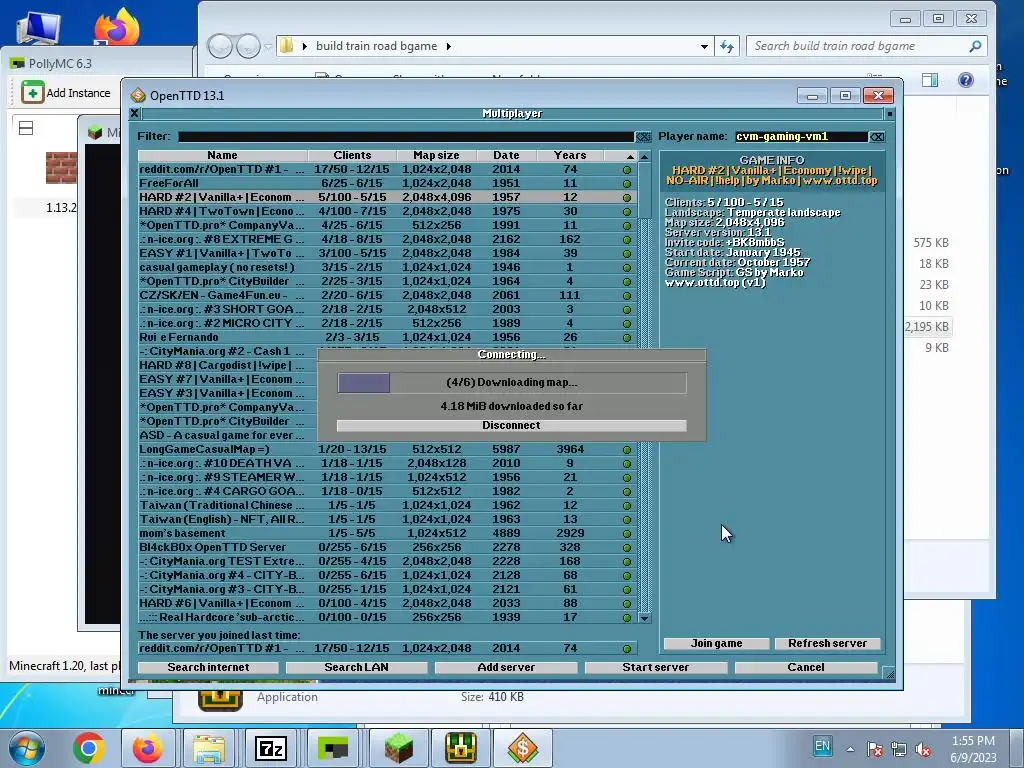Sort server list by Name column
This screenshot has width=1024, height=768.
(222, 155)
